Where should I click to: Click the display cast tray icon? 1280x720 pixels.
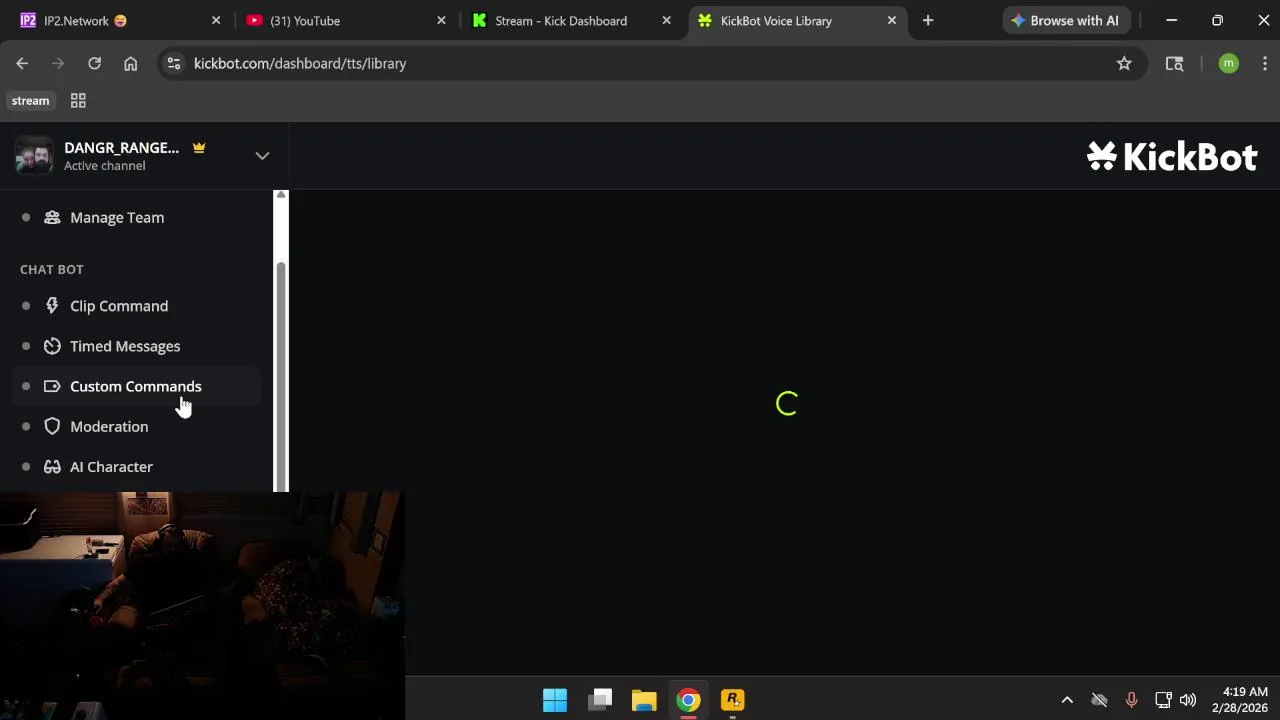tap(1162, 700)
